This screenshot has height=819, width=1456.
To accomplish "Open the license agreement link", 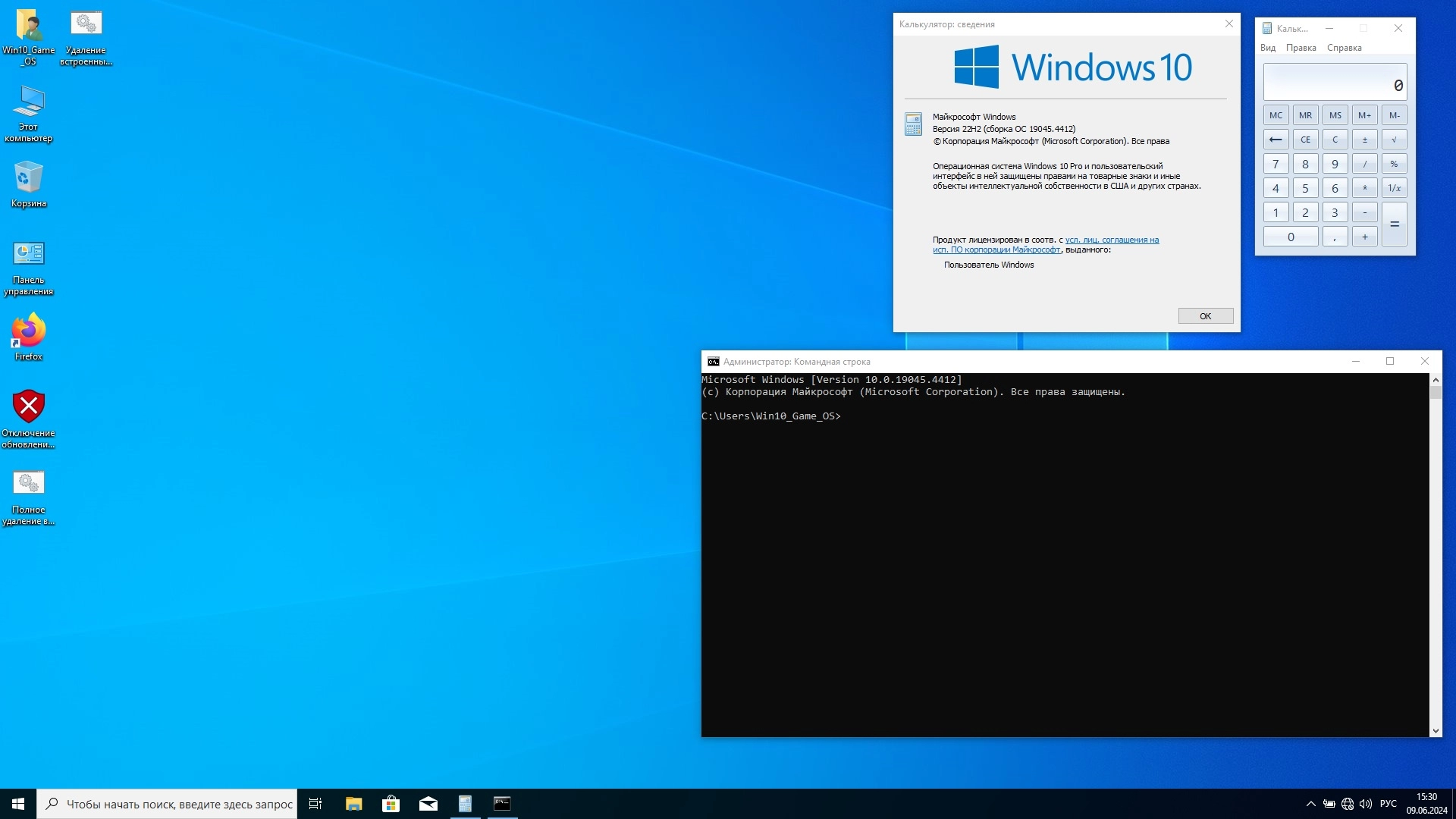I will (1111, 240).
